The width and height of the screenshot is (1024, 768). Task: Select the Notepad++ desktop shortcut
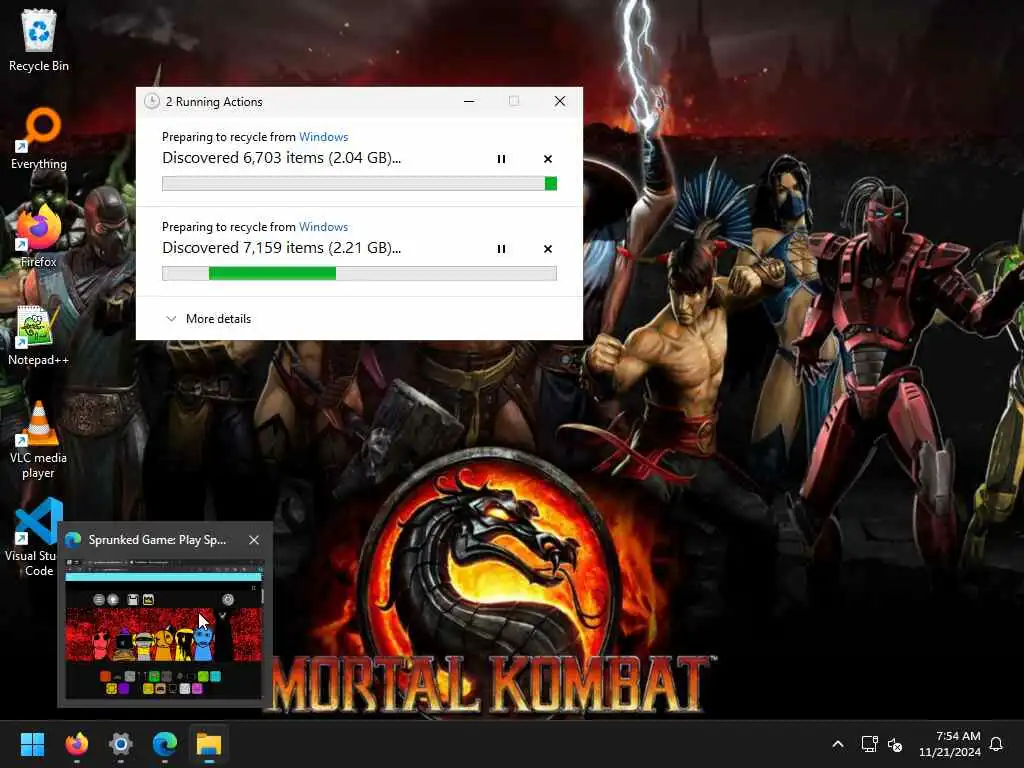39,335
